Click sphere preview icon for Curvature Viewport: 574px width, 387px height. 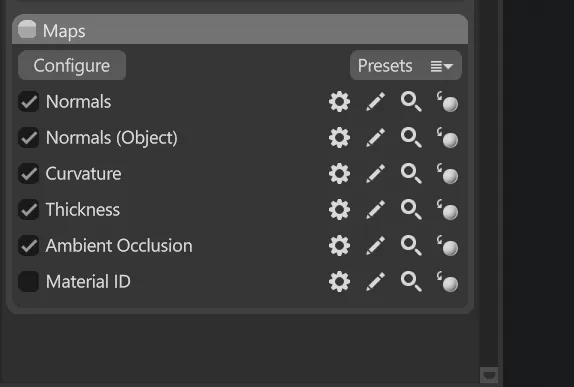tap(447, 174)
